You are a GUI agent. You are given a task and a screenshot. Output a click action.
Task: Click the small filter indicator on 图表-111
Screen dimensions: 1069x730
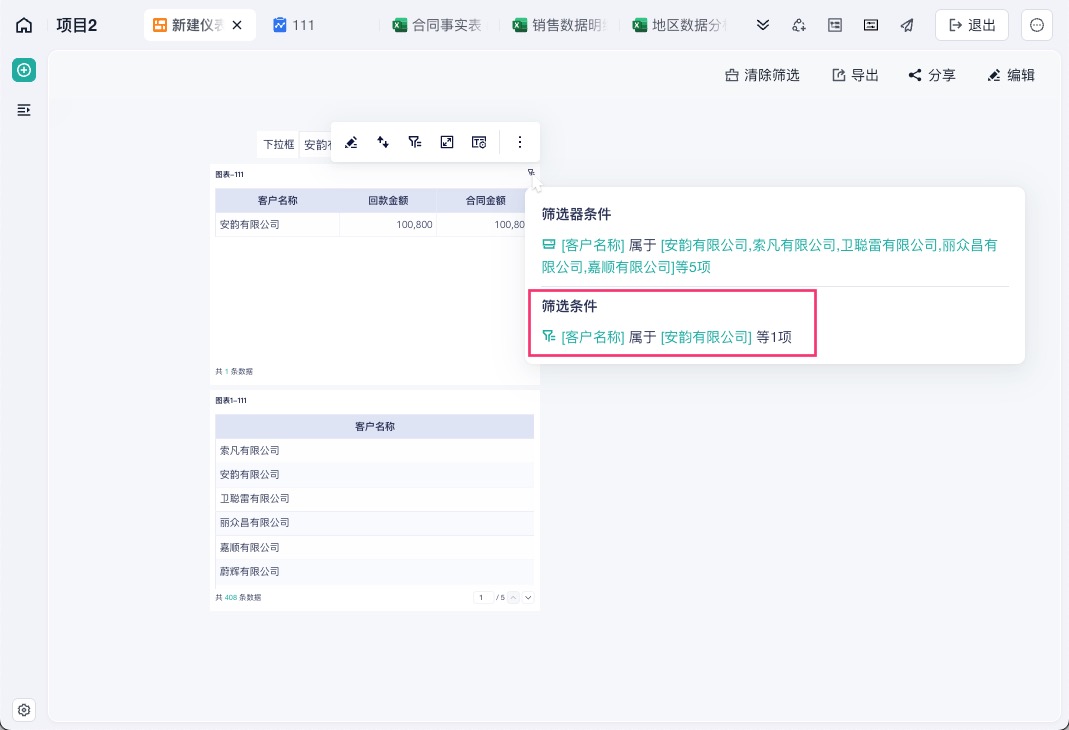coord(530,172)
